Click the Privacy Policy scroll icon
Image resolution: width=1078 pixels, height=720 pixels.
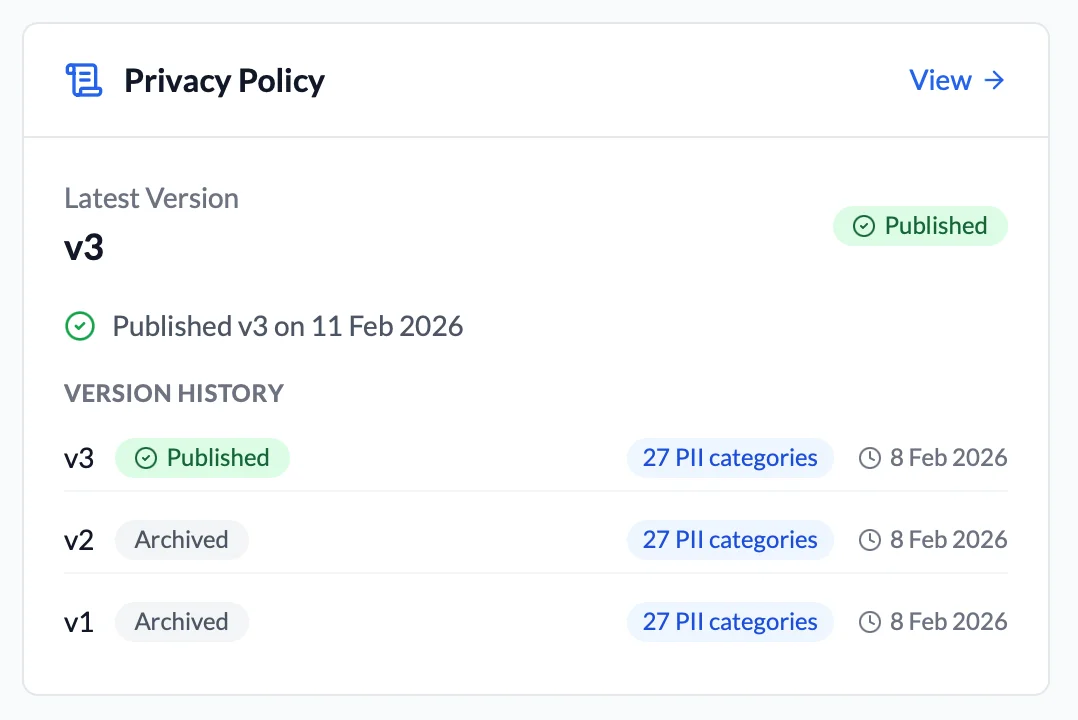click(x=85, y=79)
